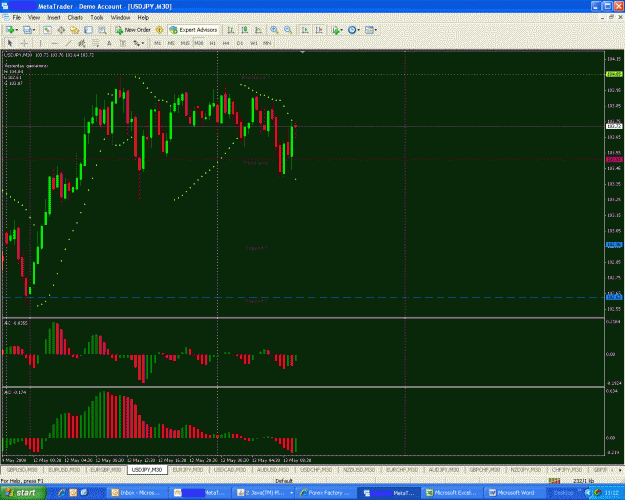
Task: Toggle the Navigator panel icon
Action: click(x=75, y=30)
